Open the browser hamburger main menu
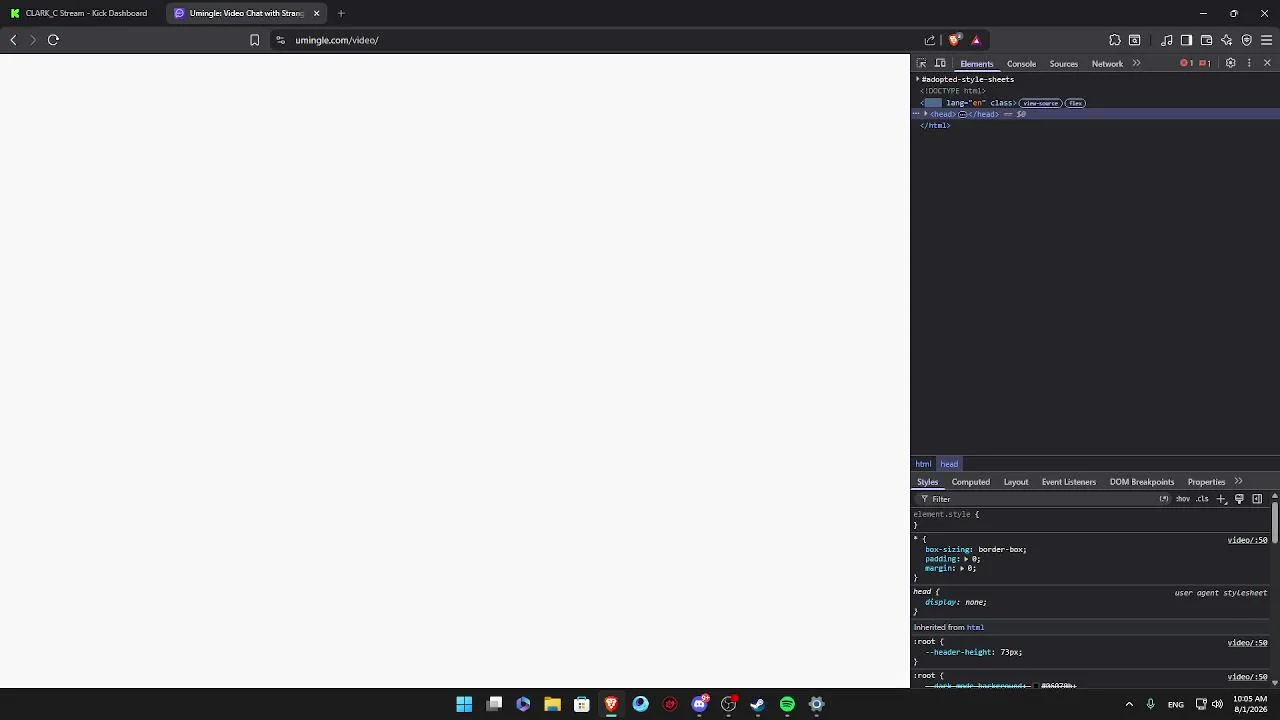The image size is (1280, 720). click(x=1266, y=40)
